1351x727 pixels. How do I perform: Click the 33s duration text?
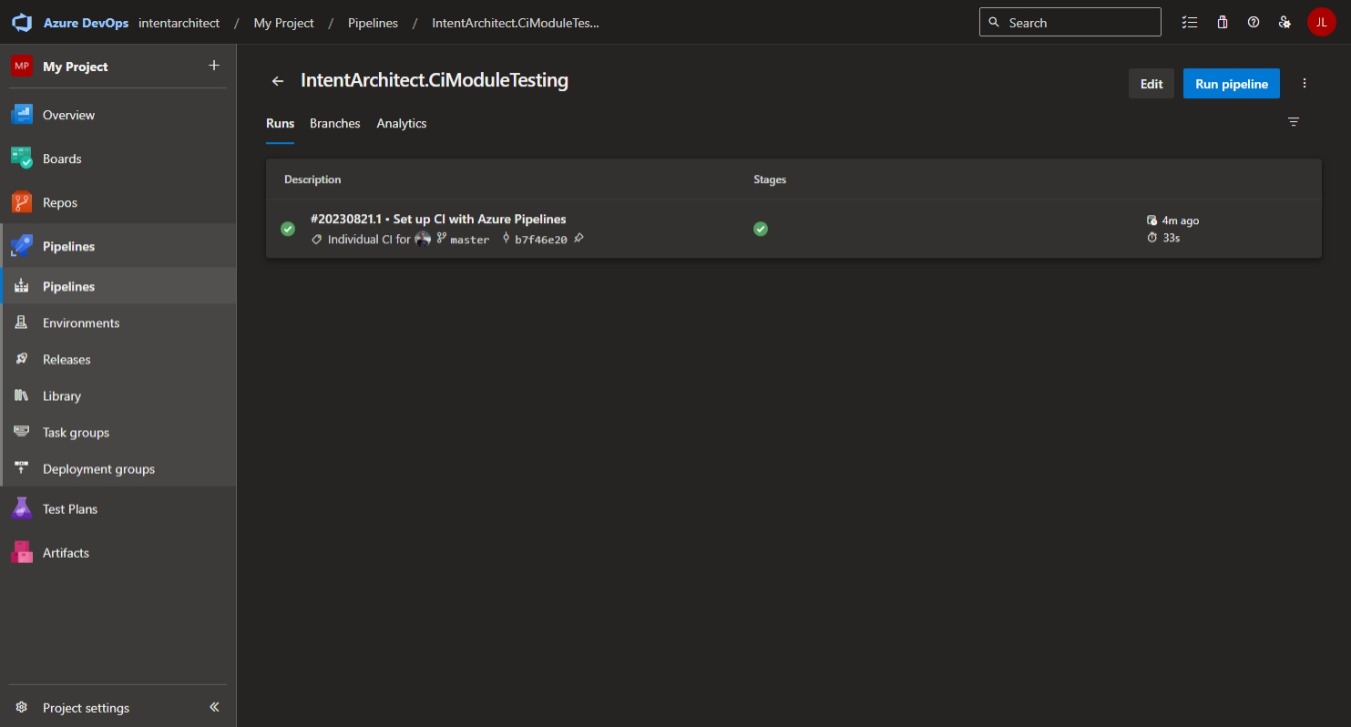(1171, 238)
